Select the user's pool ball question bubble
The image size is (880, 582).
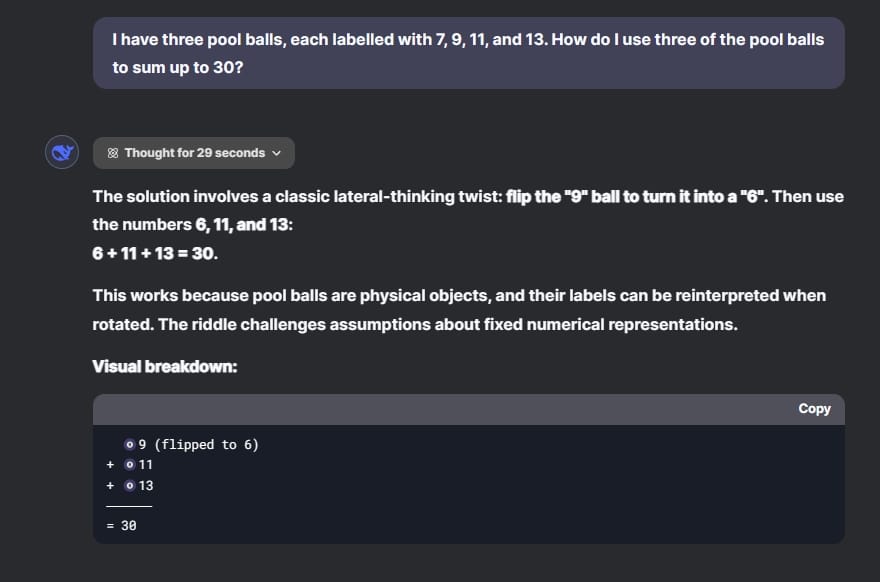click(x=468, y=54)
